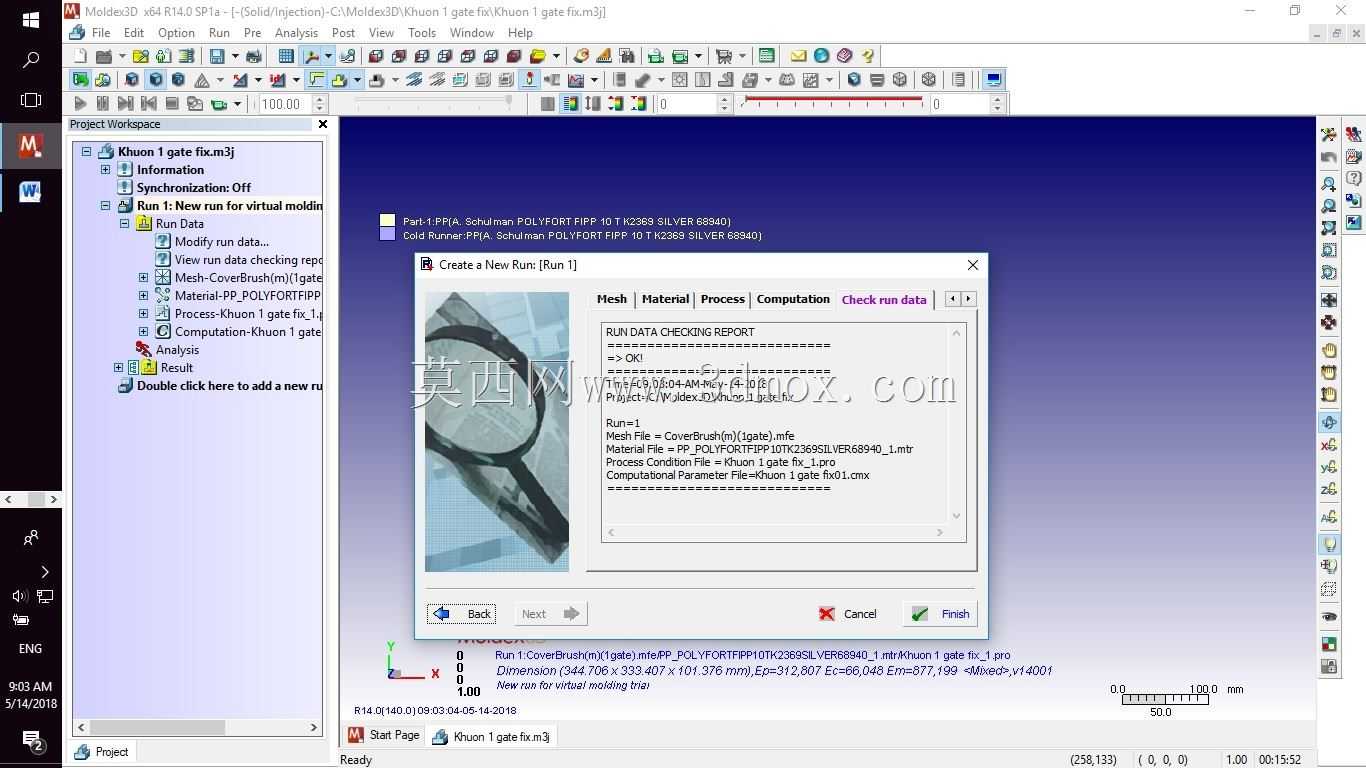Switch to the Computation tab in dialog
Image resolution: width=1366 pixels, height=768 pixels.
click(793, 299)
